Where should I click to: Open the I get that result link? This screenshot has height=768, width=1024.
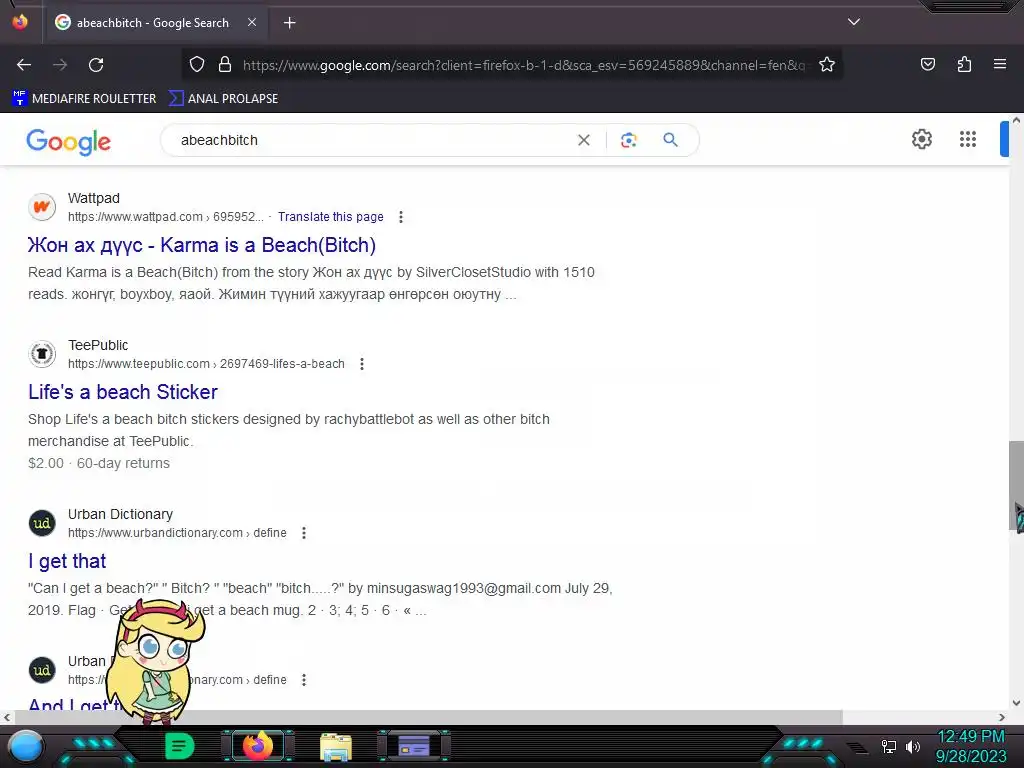(x=67, y=561)
